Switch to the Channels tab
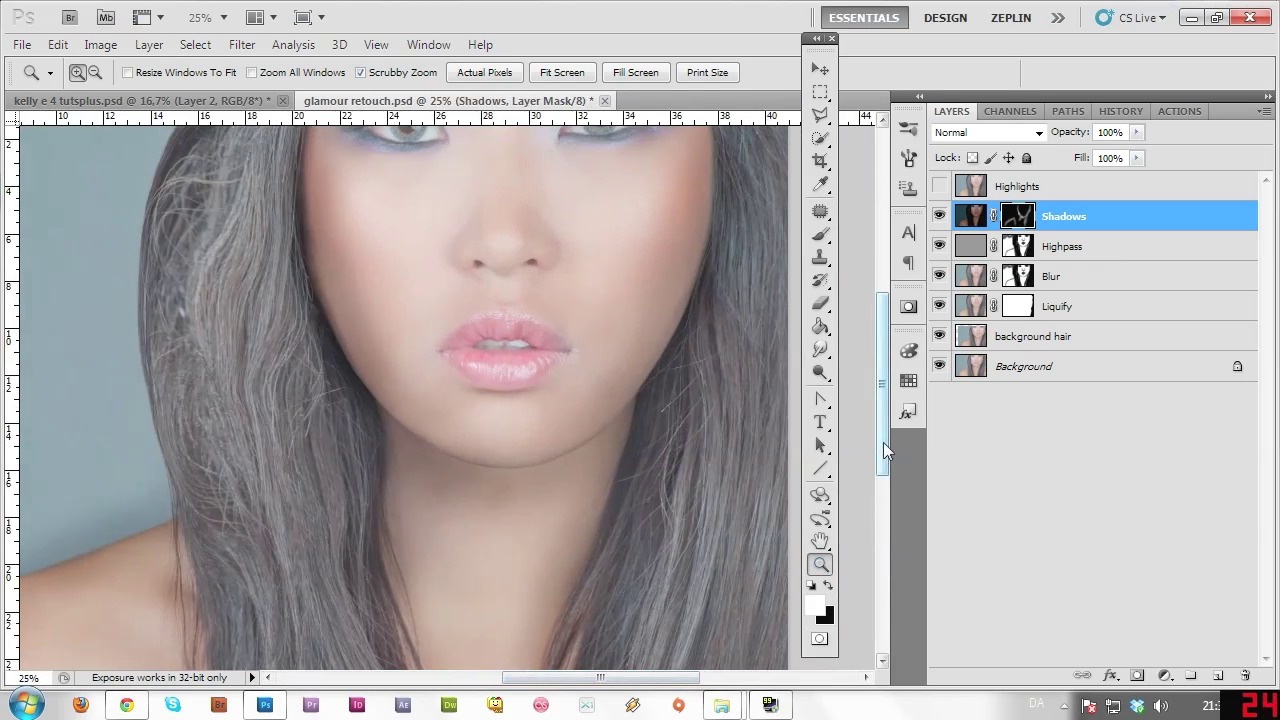 (1009, 111)
